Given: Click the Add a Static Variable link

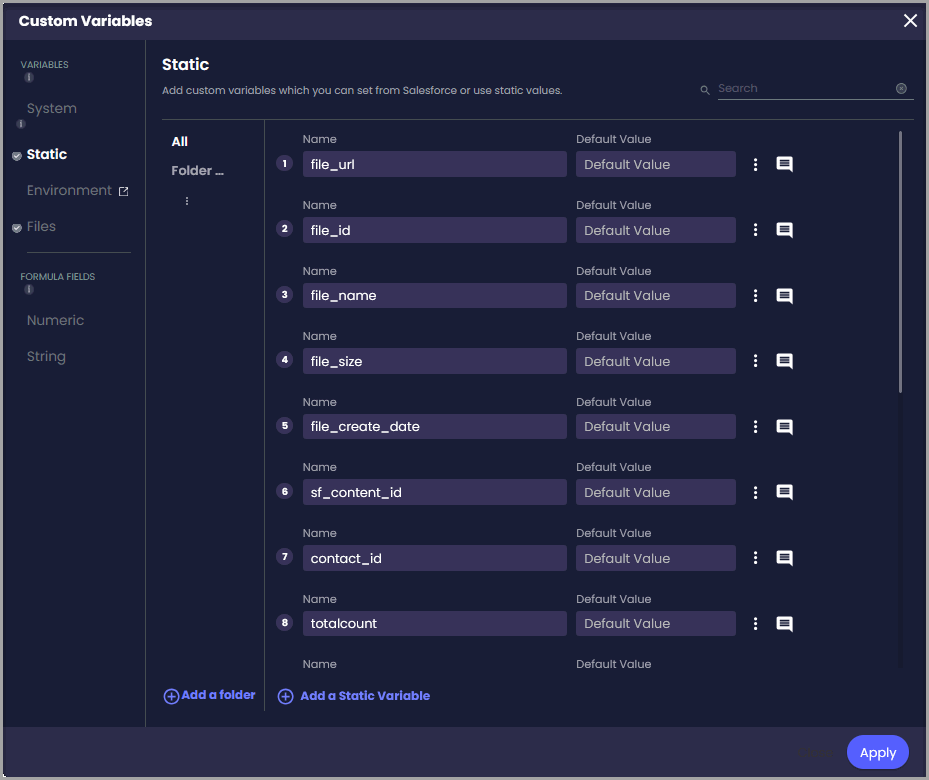Looking at the screenshot, I should coord(365,696).
